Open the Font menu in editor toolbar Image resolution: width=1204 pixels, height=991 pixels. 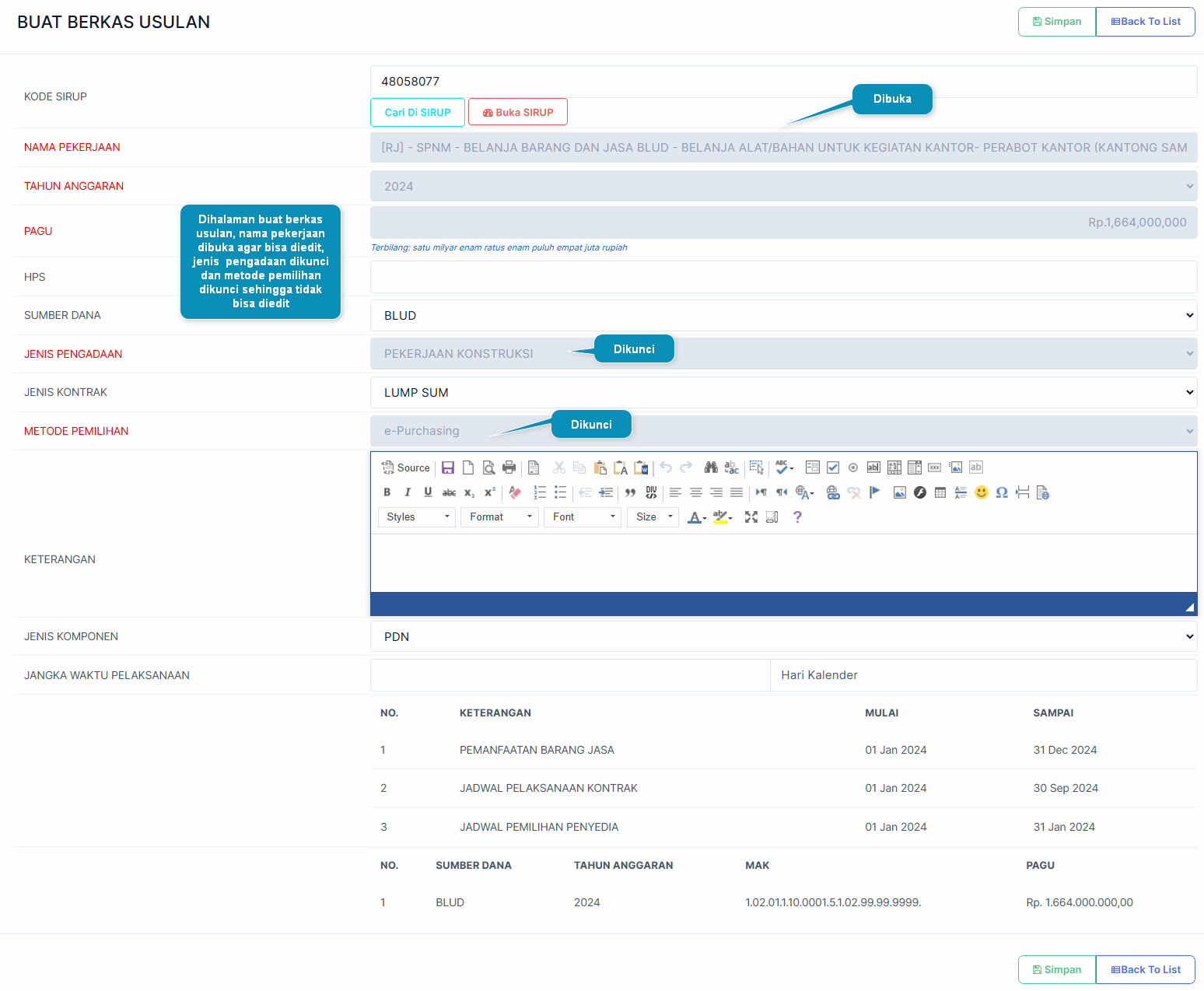click(583, 517)
